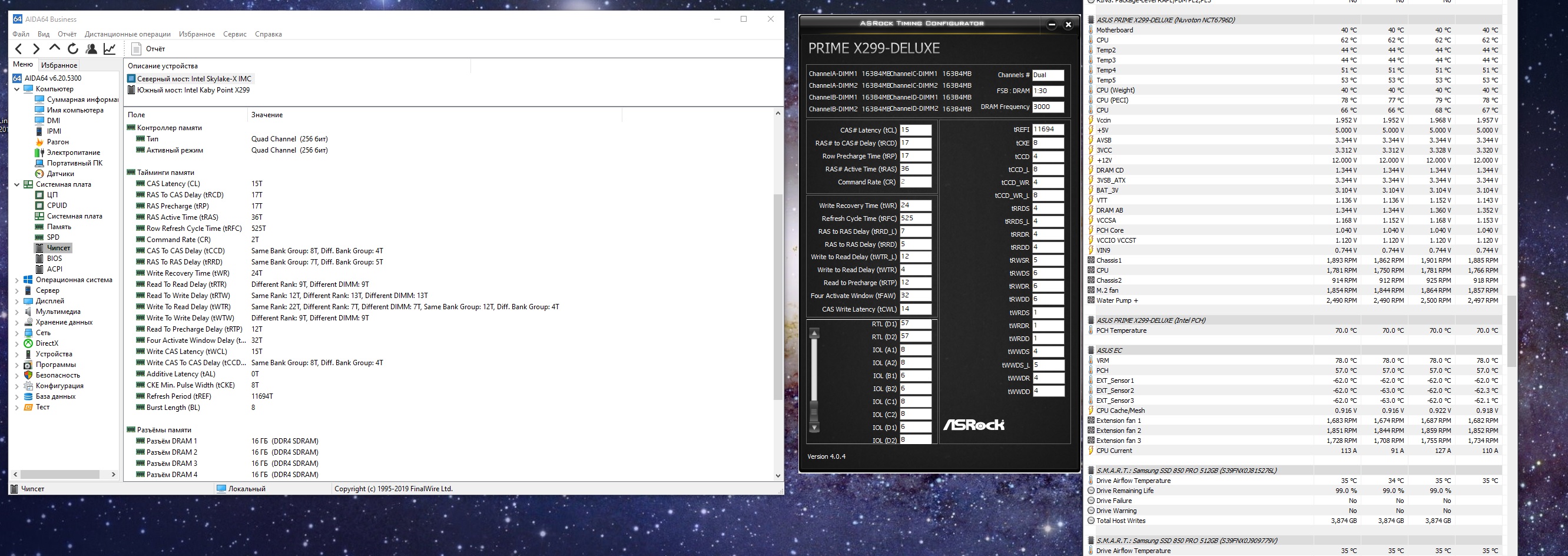Expand the Операционная система branch
This screenshot has width=1568, height=556.
16,280
